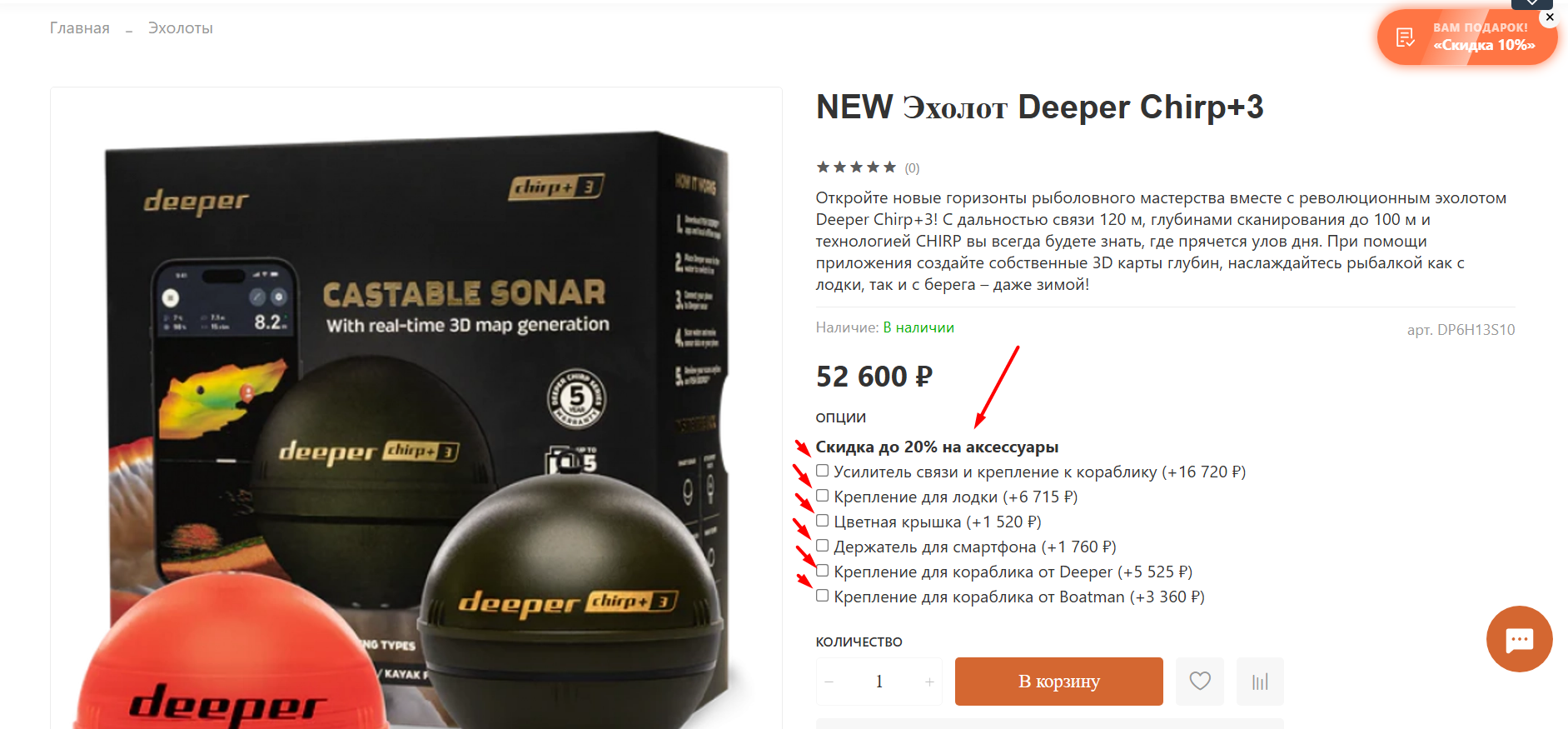Check Усилитель связи и крепление к кораблику option
The image size is (1568, 729).
pos(822,471)
